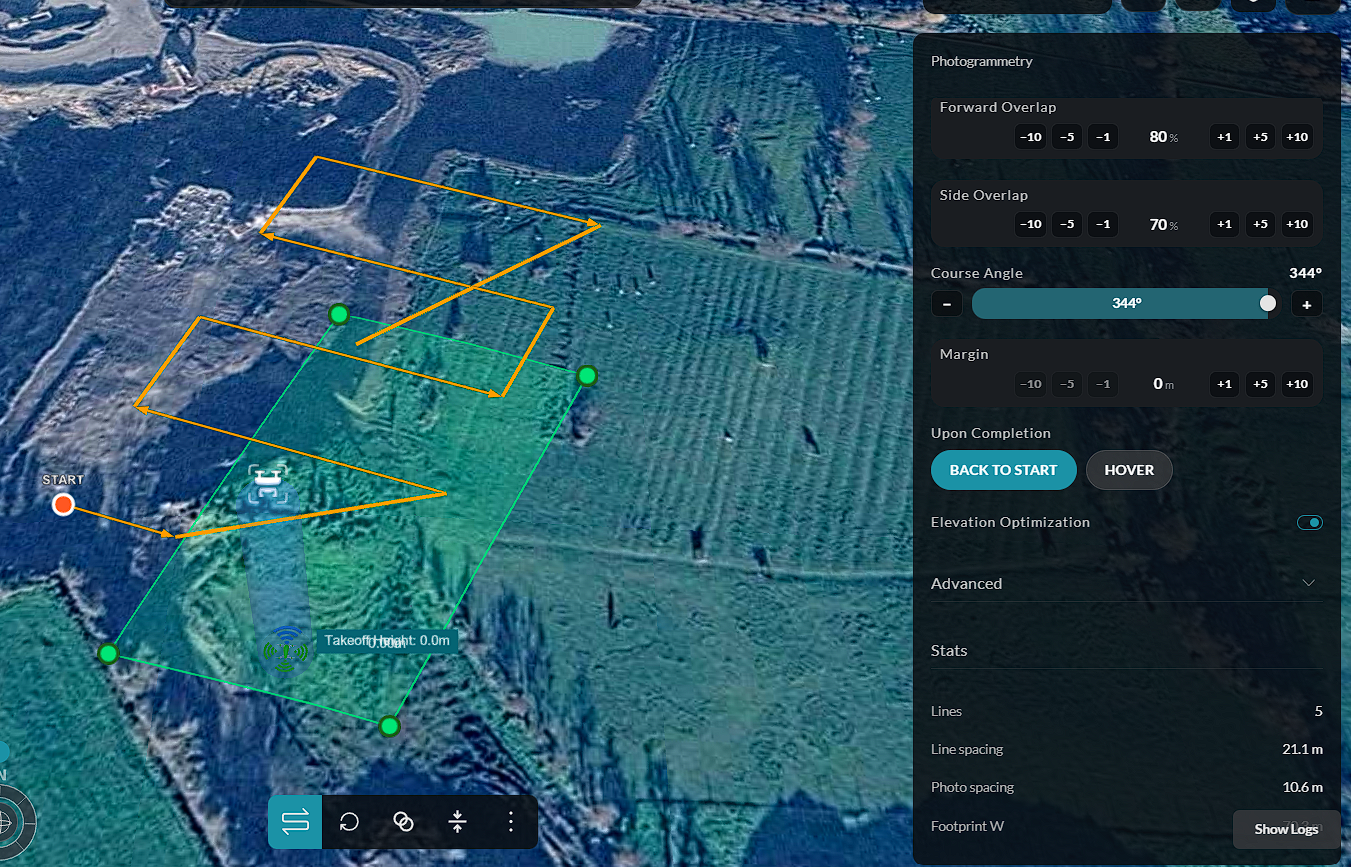
Task: Click the overlapping circles icon in toolbar
Action: coord(403,822)
